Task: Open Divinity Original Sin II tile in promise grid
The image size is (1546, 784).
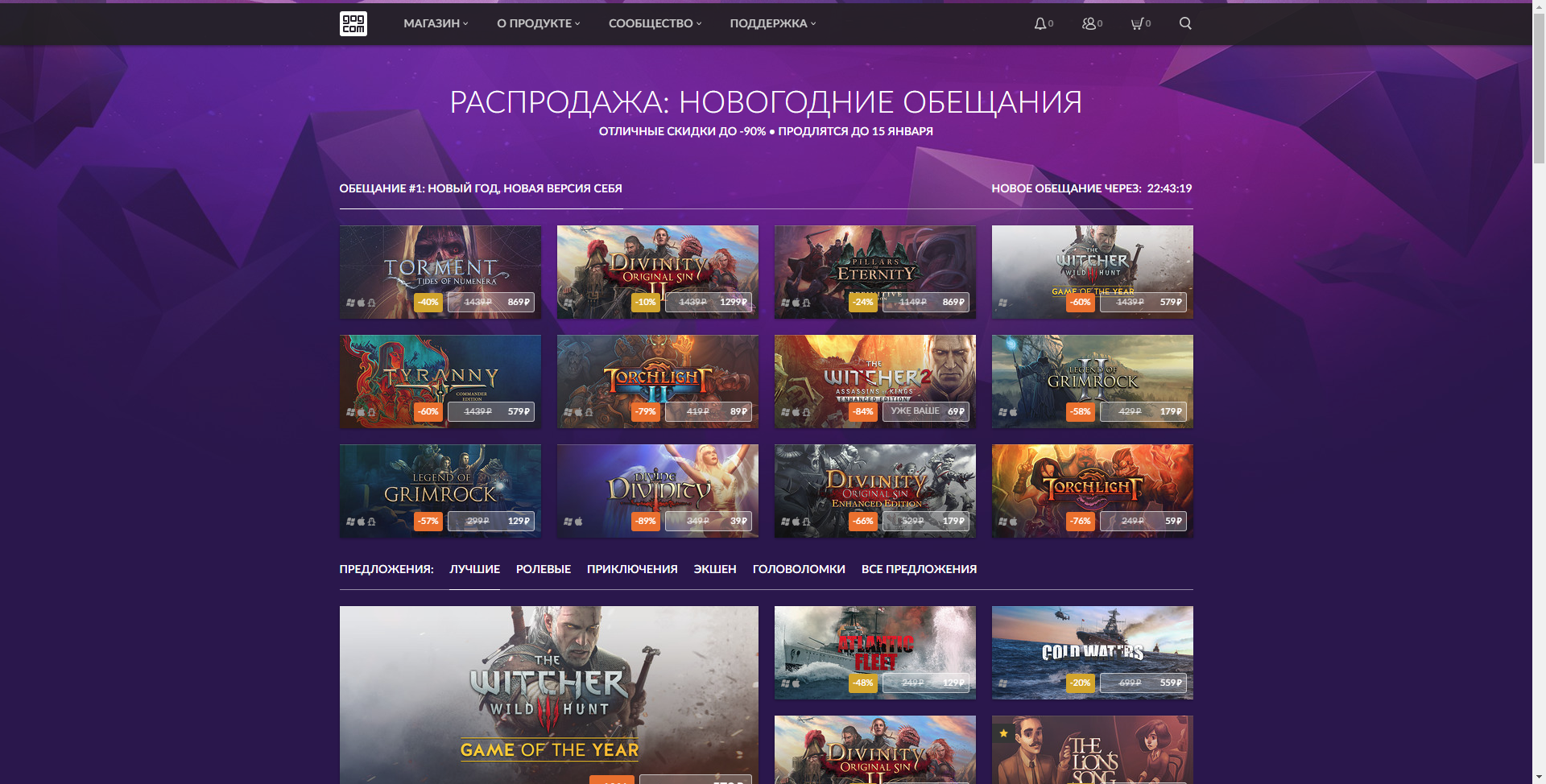Action: 658,272
